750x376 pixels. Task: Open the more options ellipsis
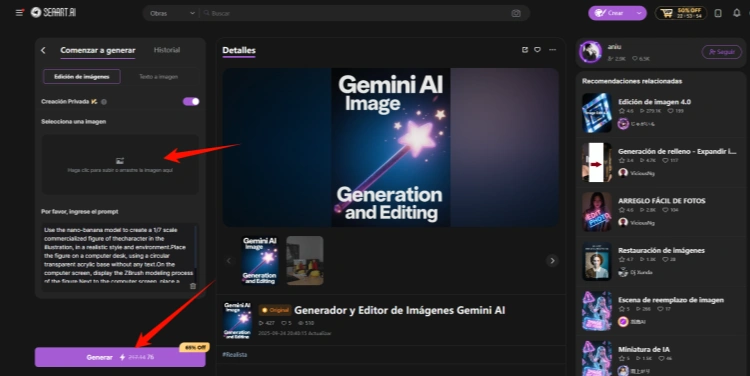click(552, 50)
